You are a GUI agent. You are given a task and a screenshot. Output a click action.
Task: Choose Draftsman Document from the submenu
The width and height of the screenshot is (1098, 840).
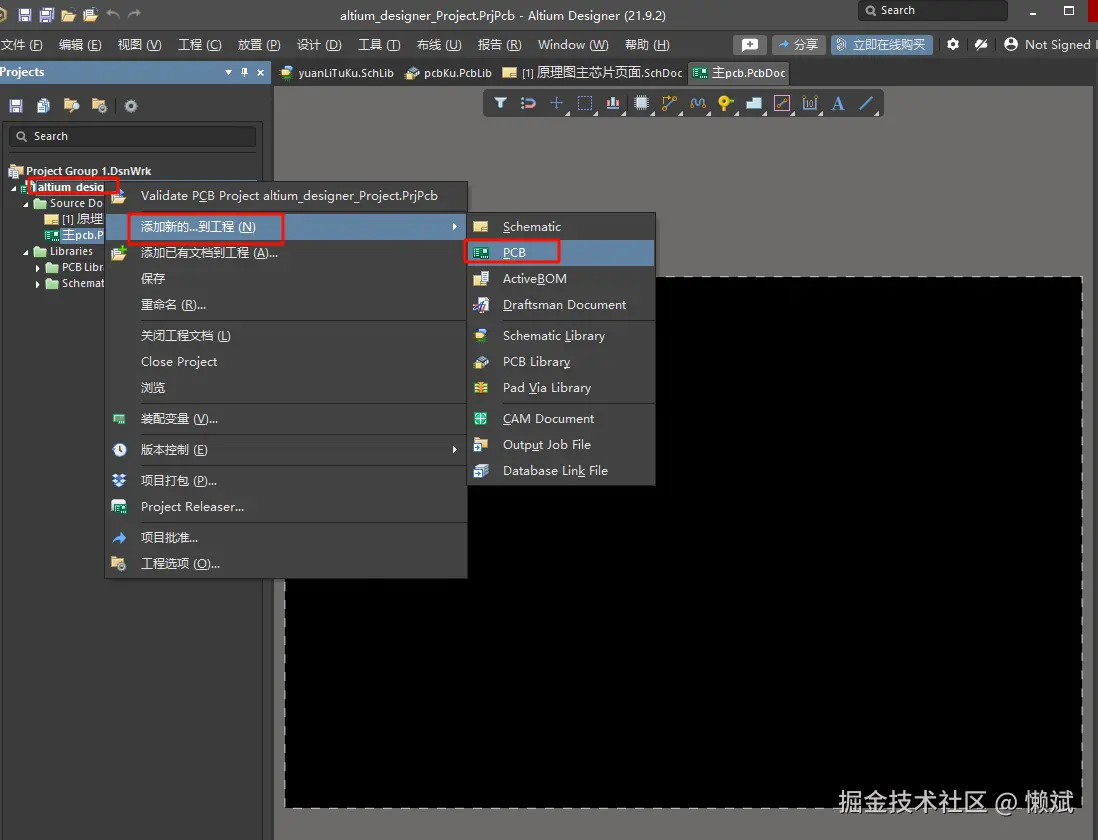click(x=561, y=304)
